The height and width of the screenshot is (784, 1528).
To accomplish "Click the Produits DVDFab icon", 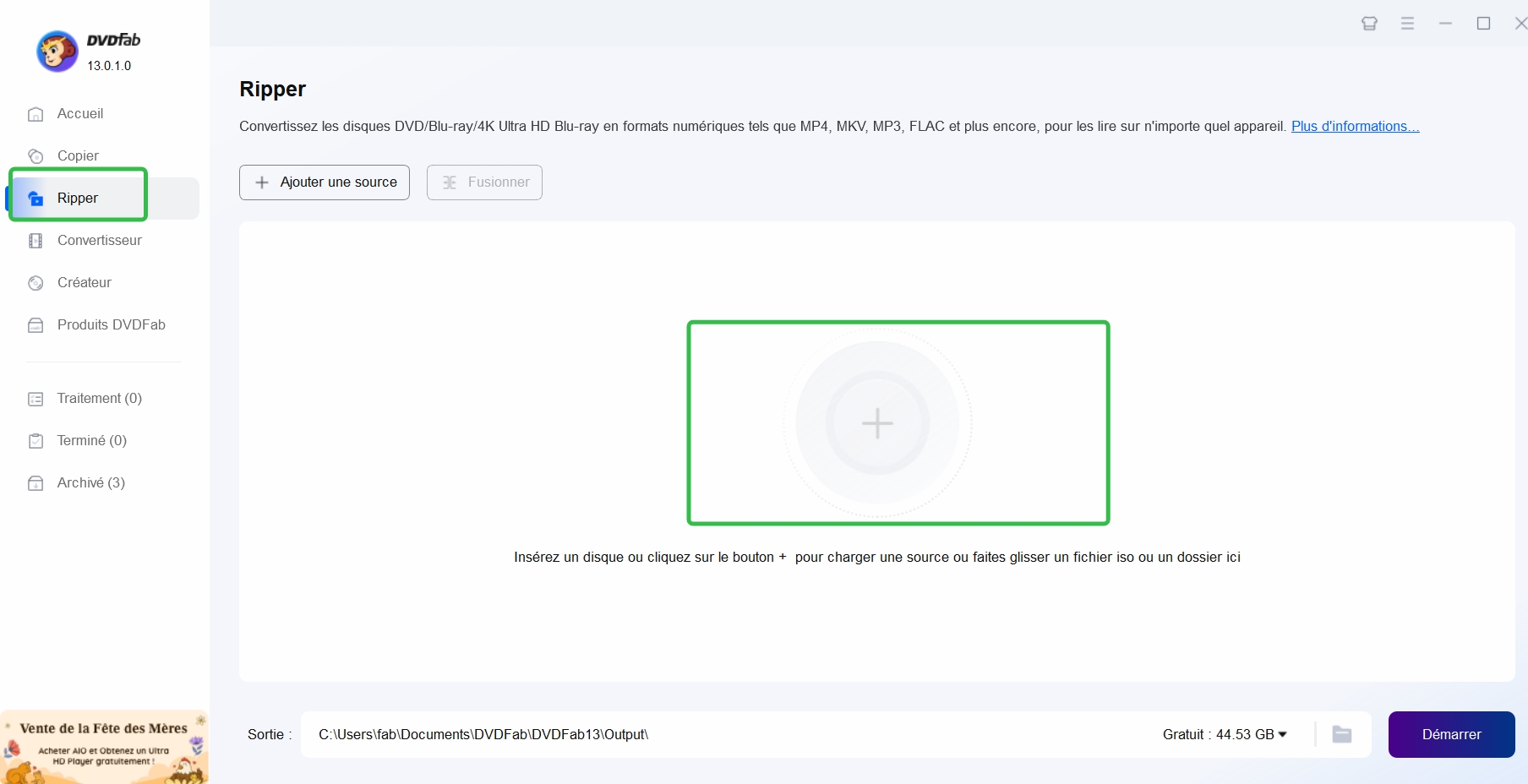I will pyautogui.click(x=35, y=325).
